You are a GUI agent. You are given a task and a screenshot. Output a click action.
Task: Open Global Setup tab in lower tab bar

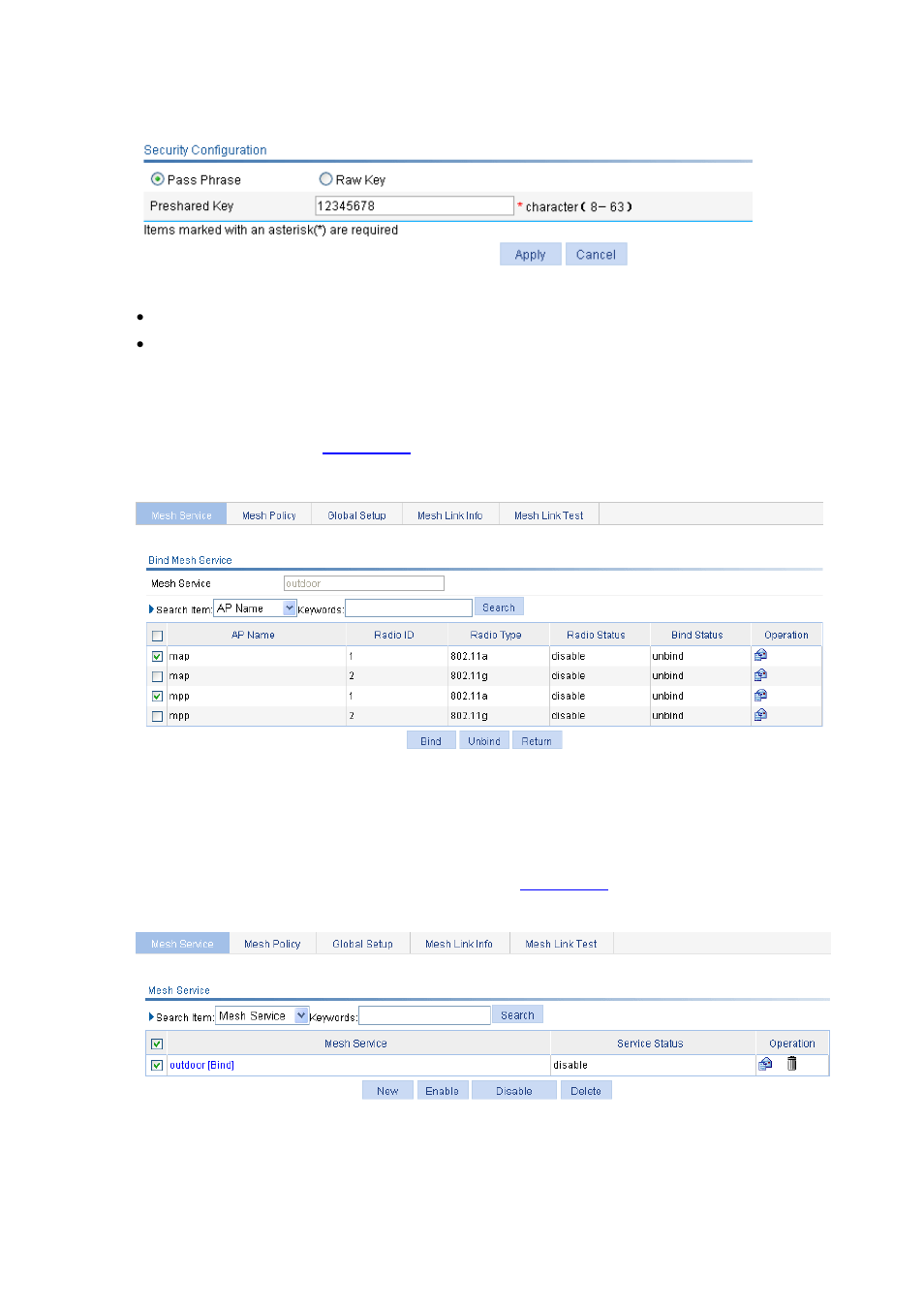pyautogui.click(x=362, y=944)
